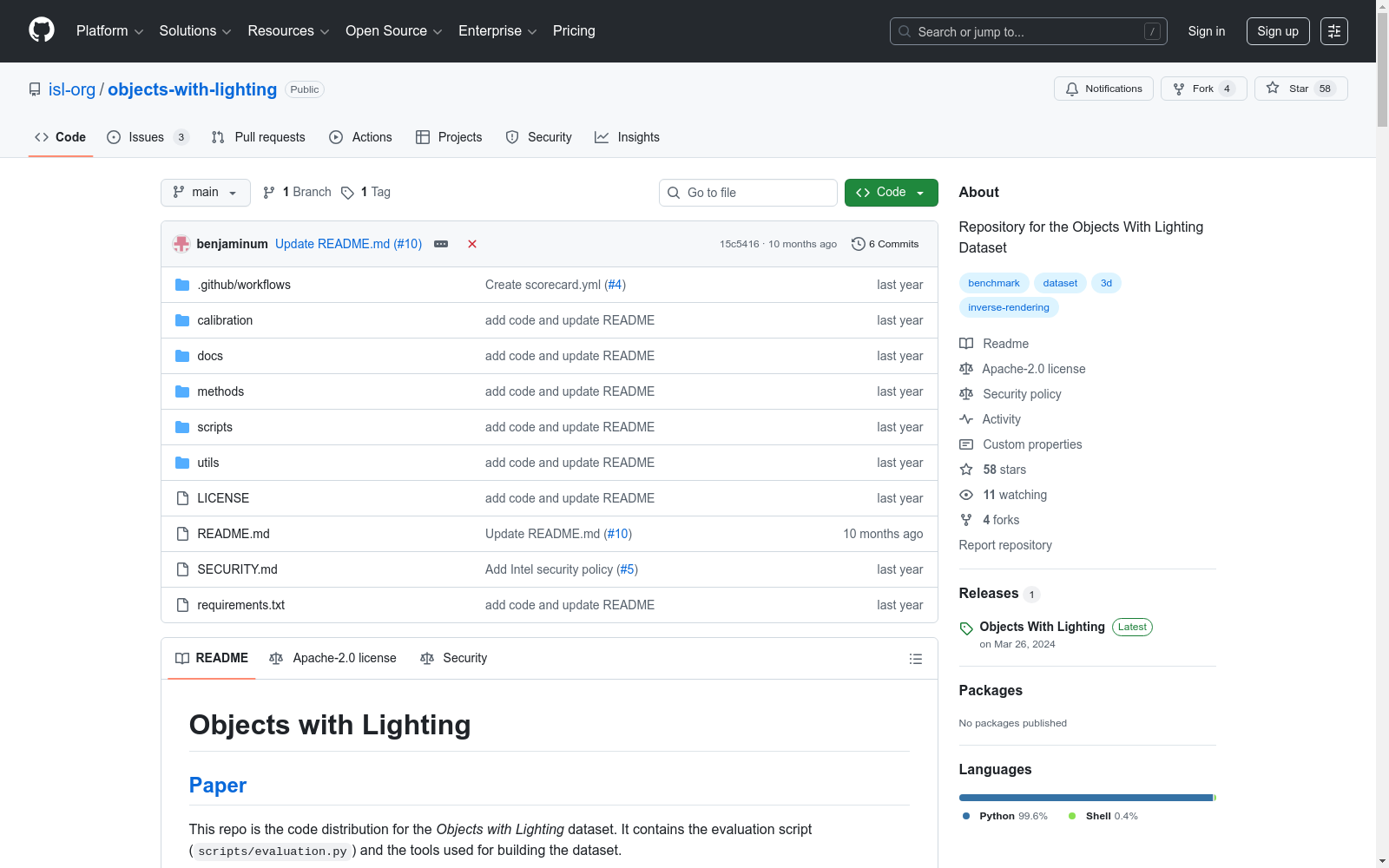Screen dimensions: 1389x868
Task: Click the Python language bar segment
Action: (x=1085, y=798)
